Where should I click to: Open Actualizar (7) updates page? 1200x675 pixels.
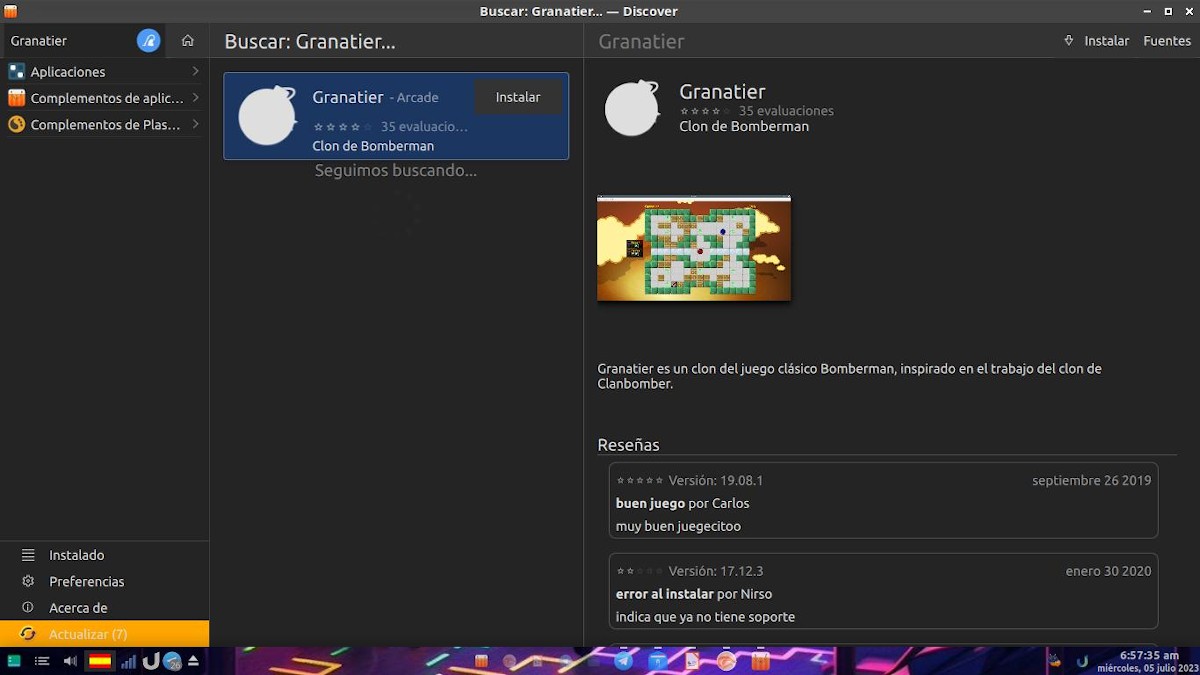tap(104, 634)
